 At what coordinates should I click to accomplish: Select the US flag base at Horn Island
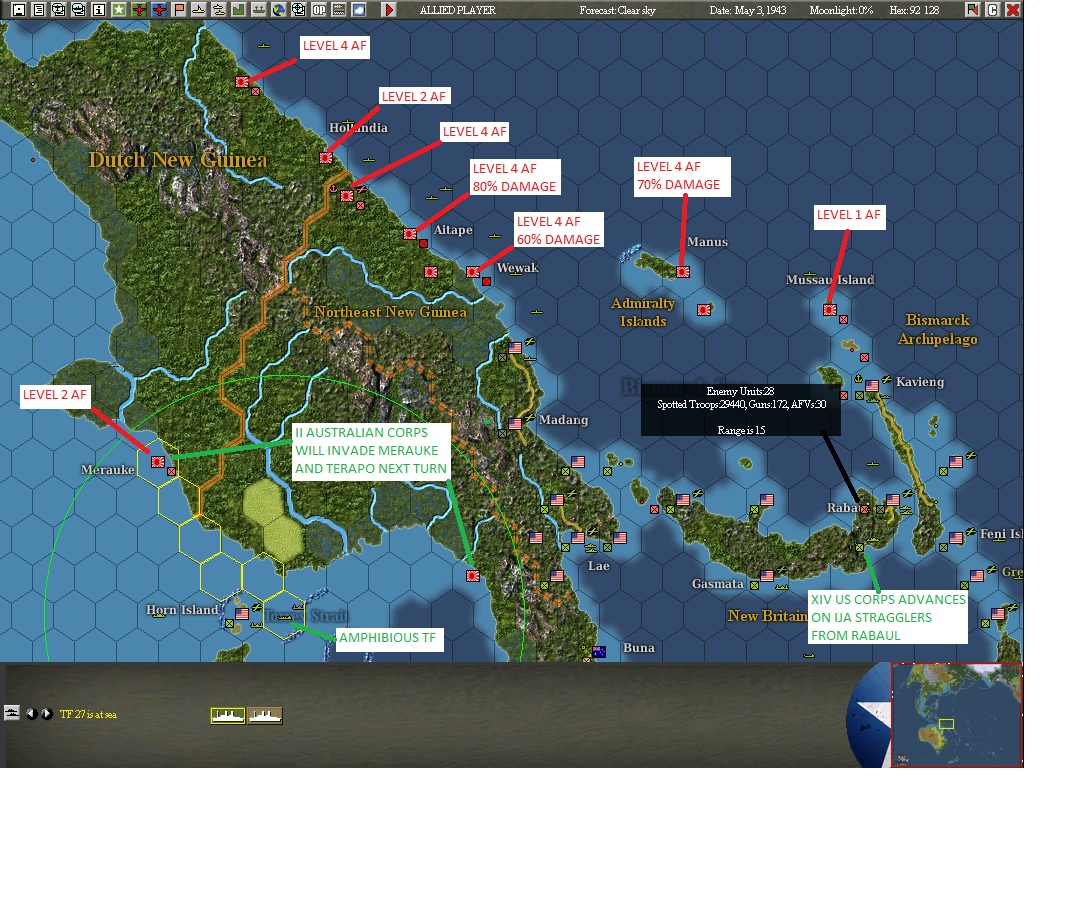click(x=242, y=613)
